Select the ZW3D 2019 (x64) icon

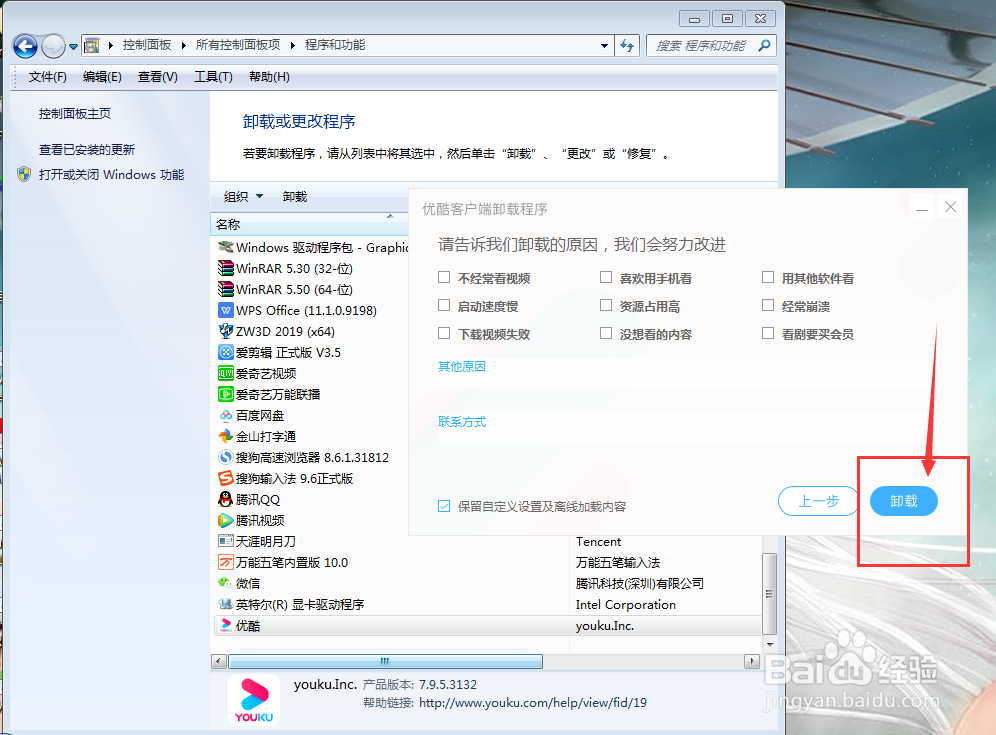tap(225, 331)
